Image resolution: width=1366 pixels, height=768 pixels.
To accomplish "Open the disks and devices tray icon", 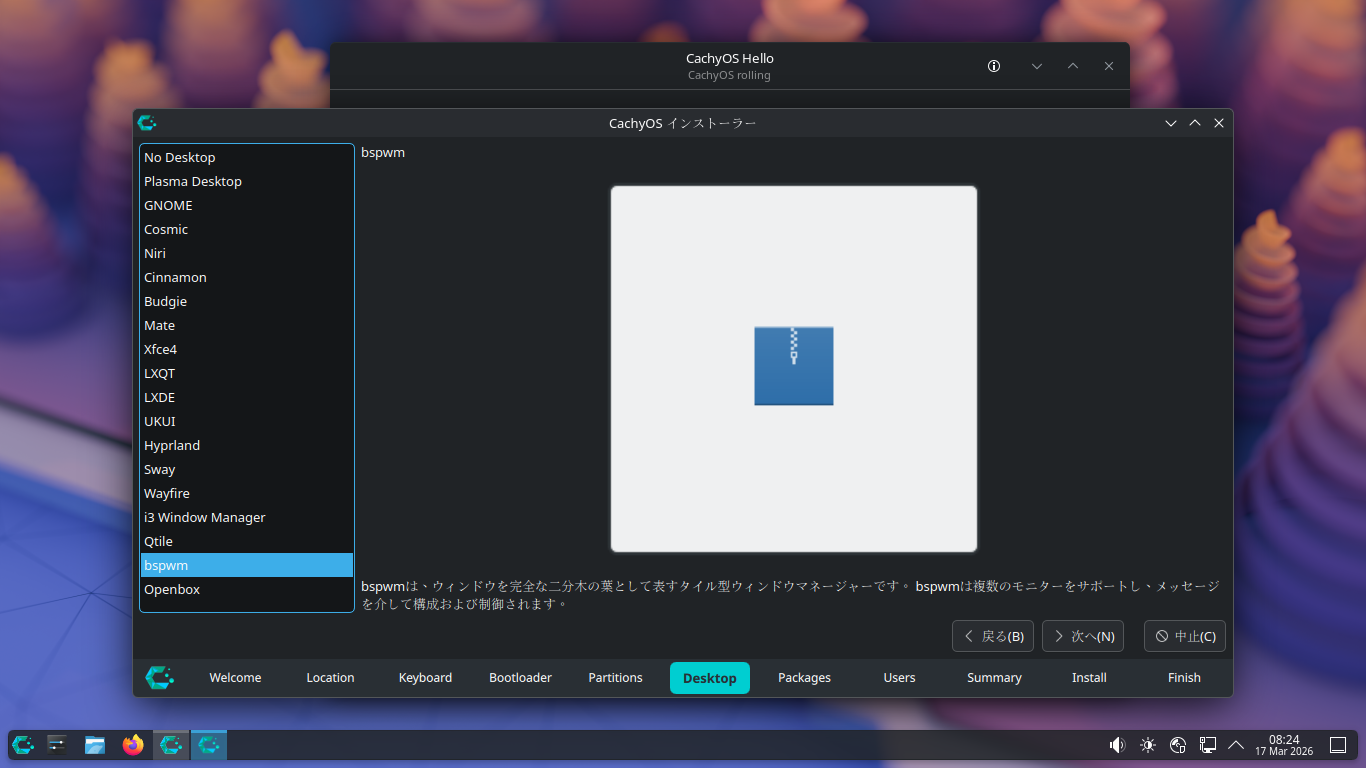I will 1178,745.
